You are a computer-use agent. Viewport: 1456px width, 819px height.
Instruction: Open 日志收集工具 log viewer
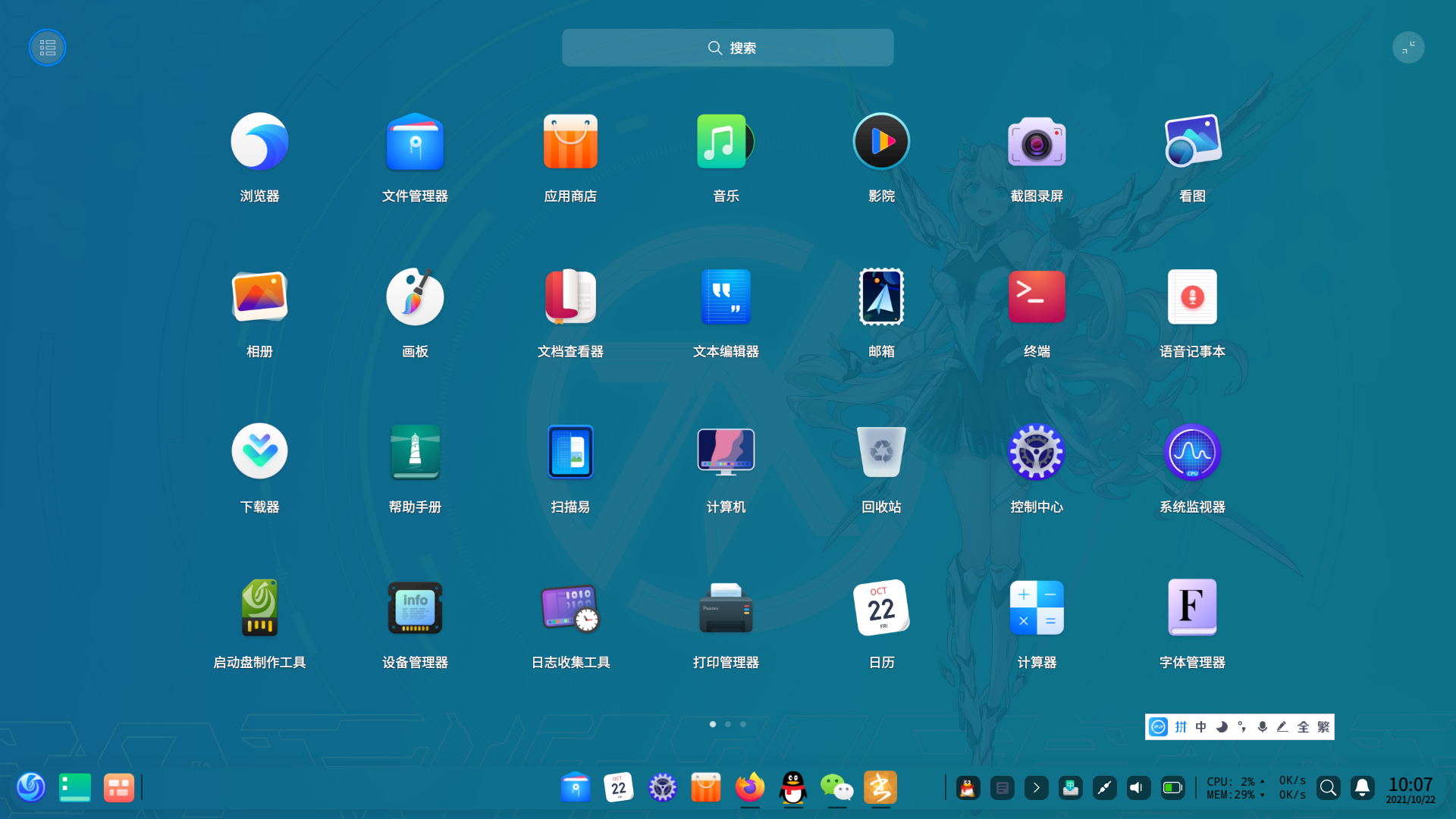coord(570,608)
